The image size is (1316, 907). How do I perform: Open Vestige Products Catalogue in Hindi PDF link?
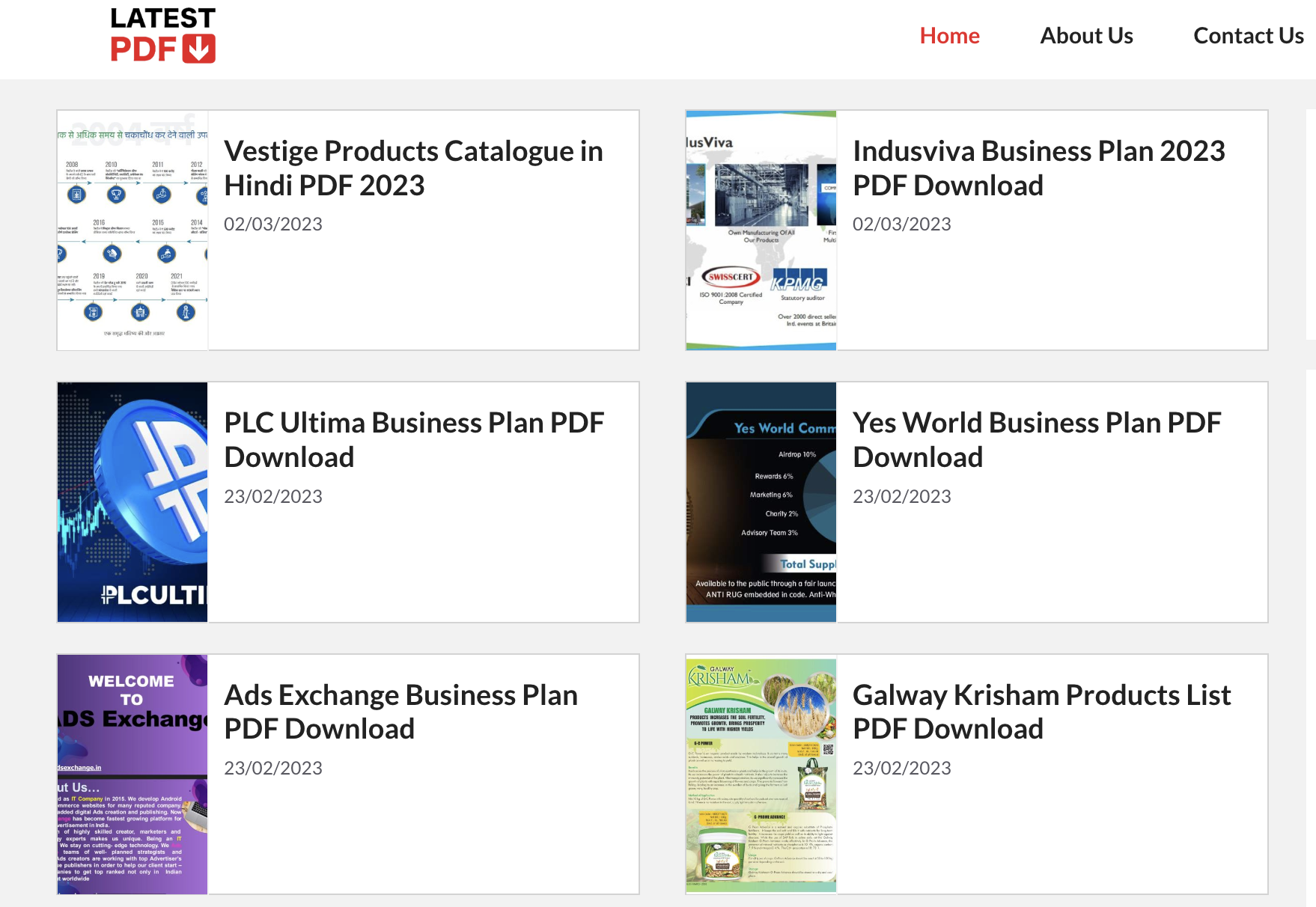(413, 168)
